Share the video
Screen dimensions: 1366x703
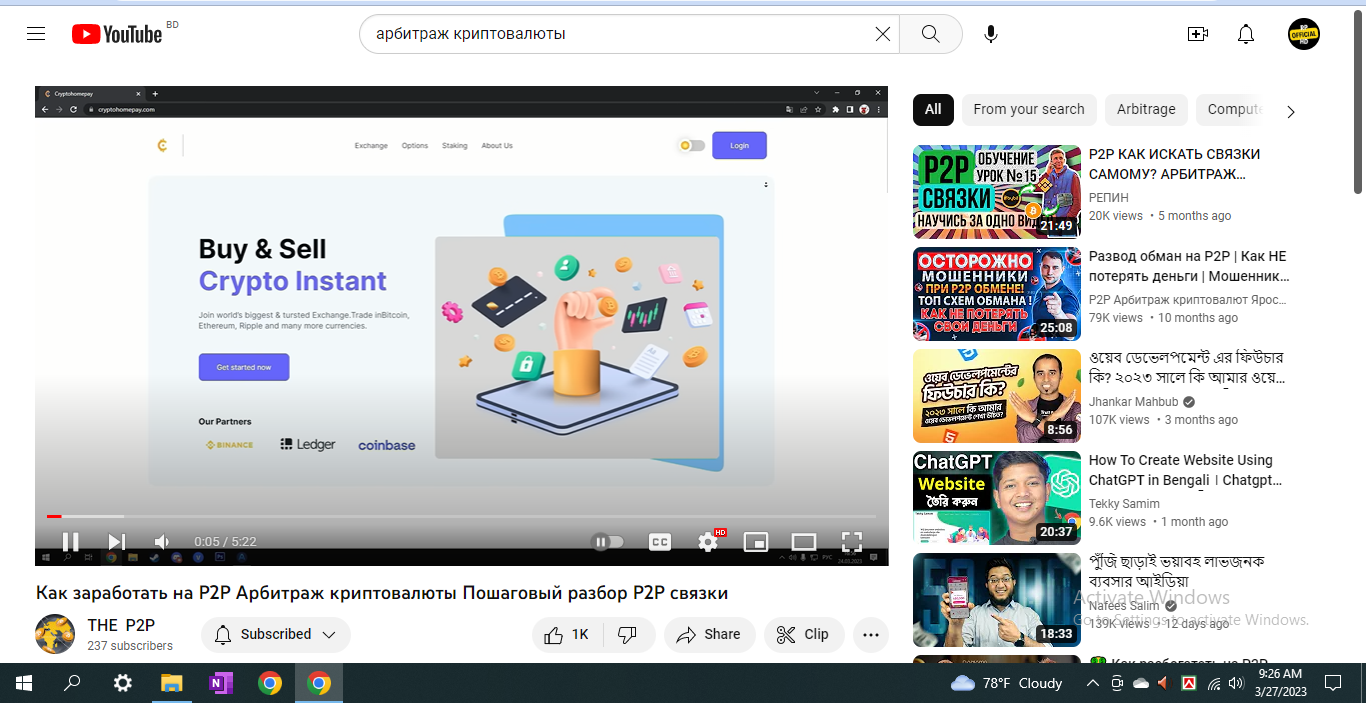[709, 634]
